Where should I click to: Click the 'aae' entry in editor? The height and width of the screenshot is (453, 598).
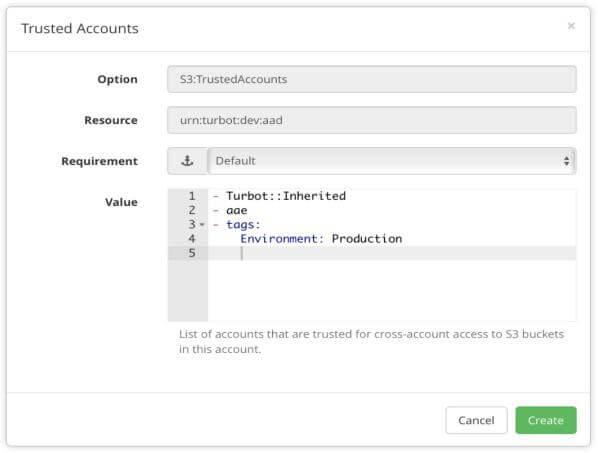236,210
